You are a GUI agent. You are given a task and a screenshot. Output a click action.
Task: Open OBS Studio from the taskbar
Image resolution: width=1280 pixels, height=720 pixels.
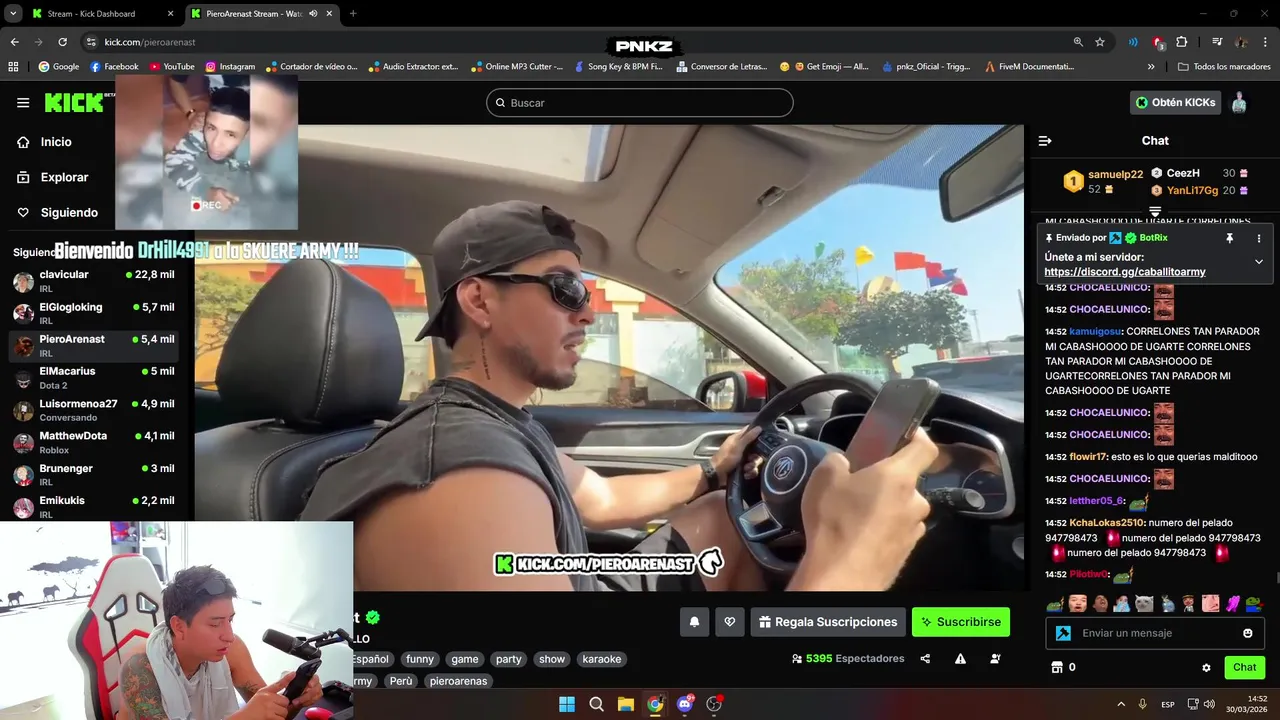point(714,704)
